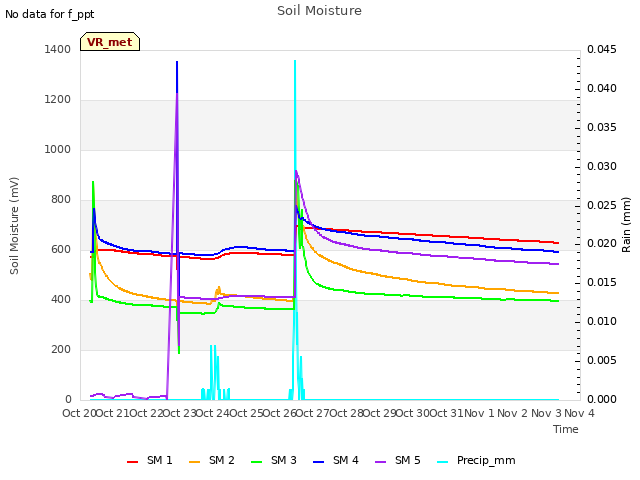Click the orange SM 2 legend swatch
The width and height of the screenshot is (640, 480).
tap(195, 462)
